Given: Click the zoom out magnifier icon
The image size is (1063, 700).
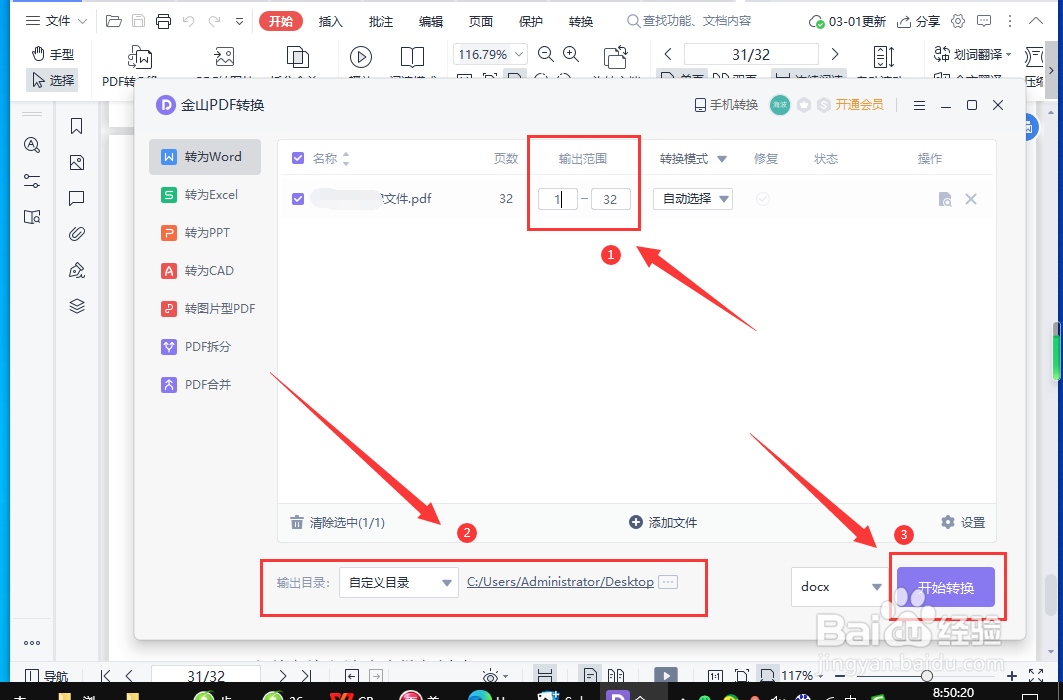Looking at the screenshot, I should tap(546, 54).
